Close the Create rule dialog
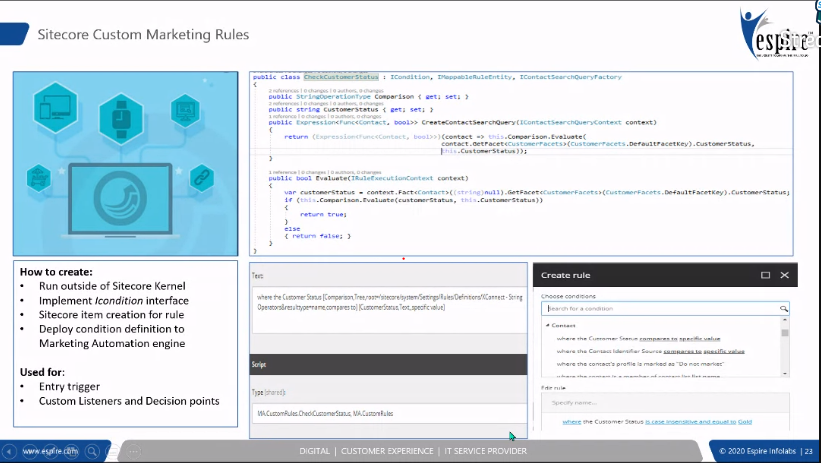Viewport: 821px width, 463px height. point(784,275)
